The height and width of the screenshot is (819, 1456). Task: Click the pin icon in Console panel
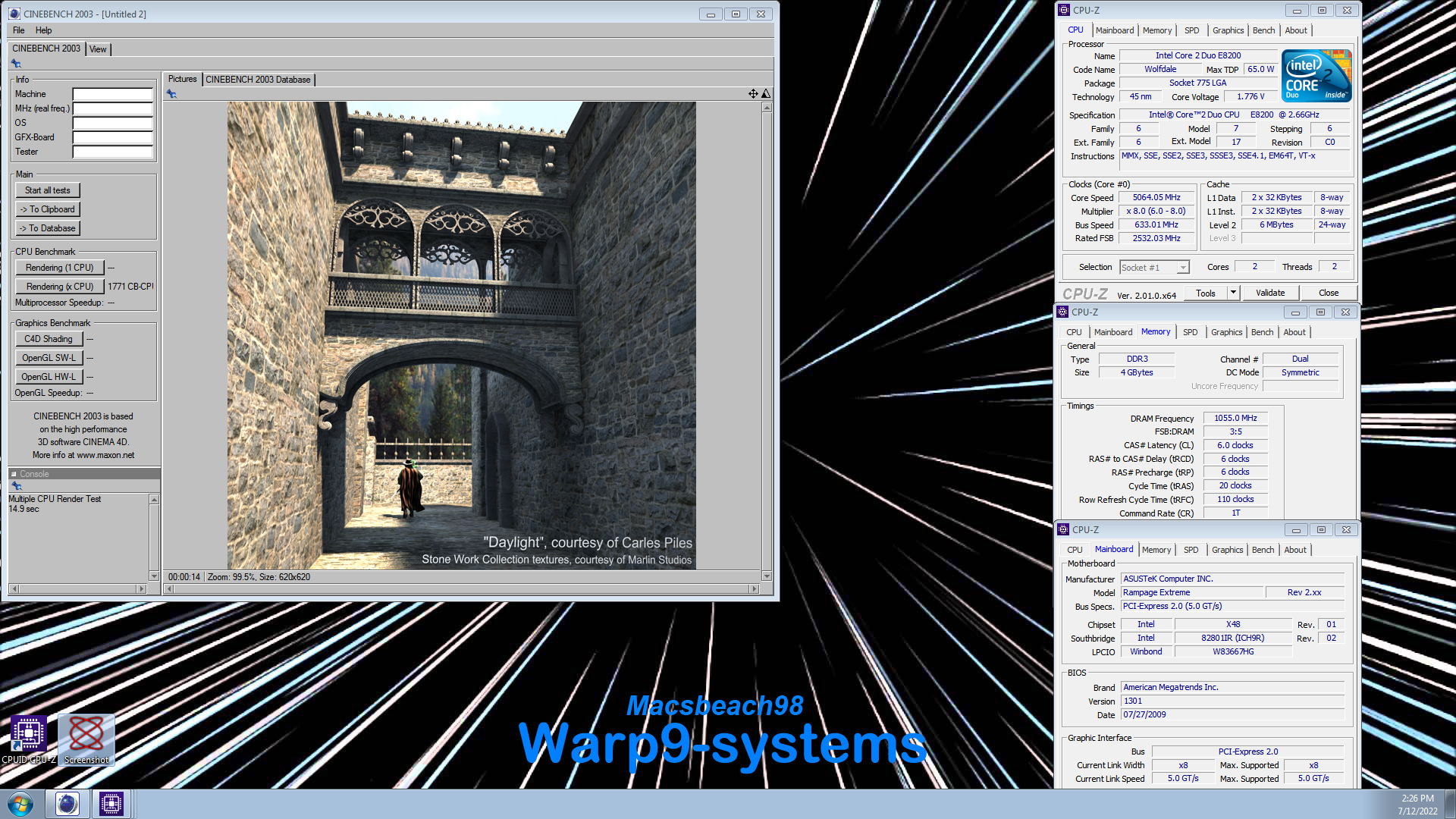pyautogui.click(x=16, y=485)
